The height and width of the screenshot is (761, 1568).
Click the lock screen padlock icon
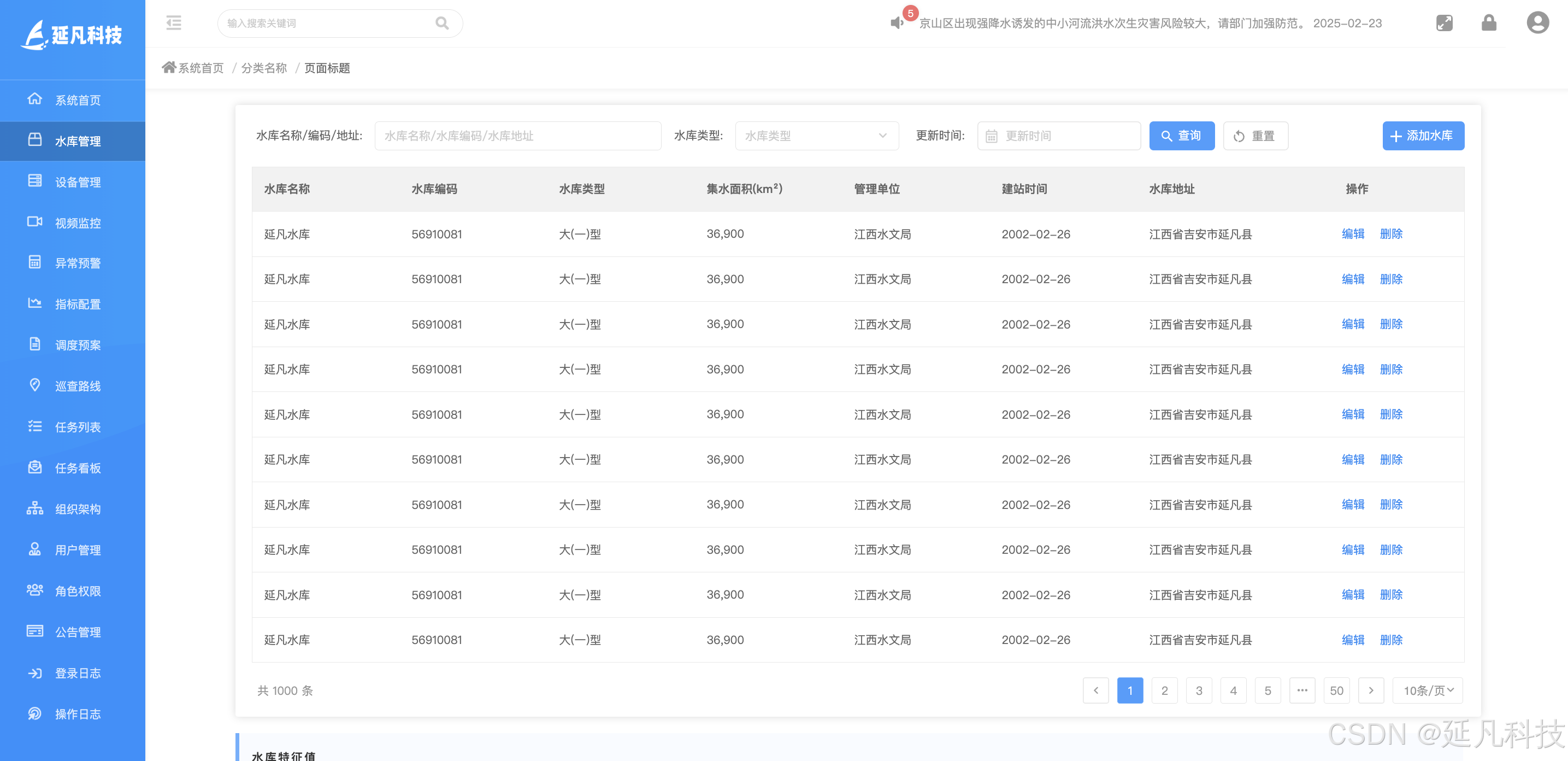pos(1489,23)
